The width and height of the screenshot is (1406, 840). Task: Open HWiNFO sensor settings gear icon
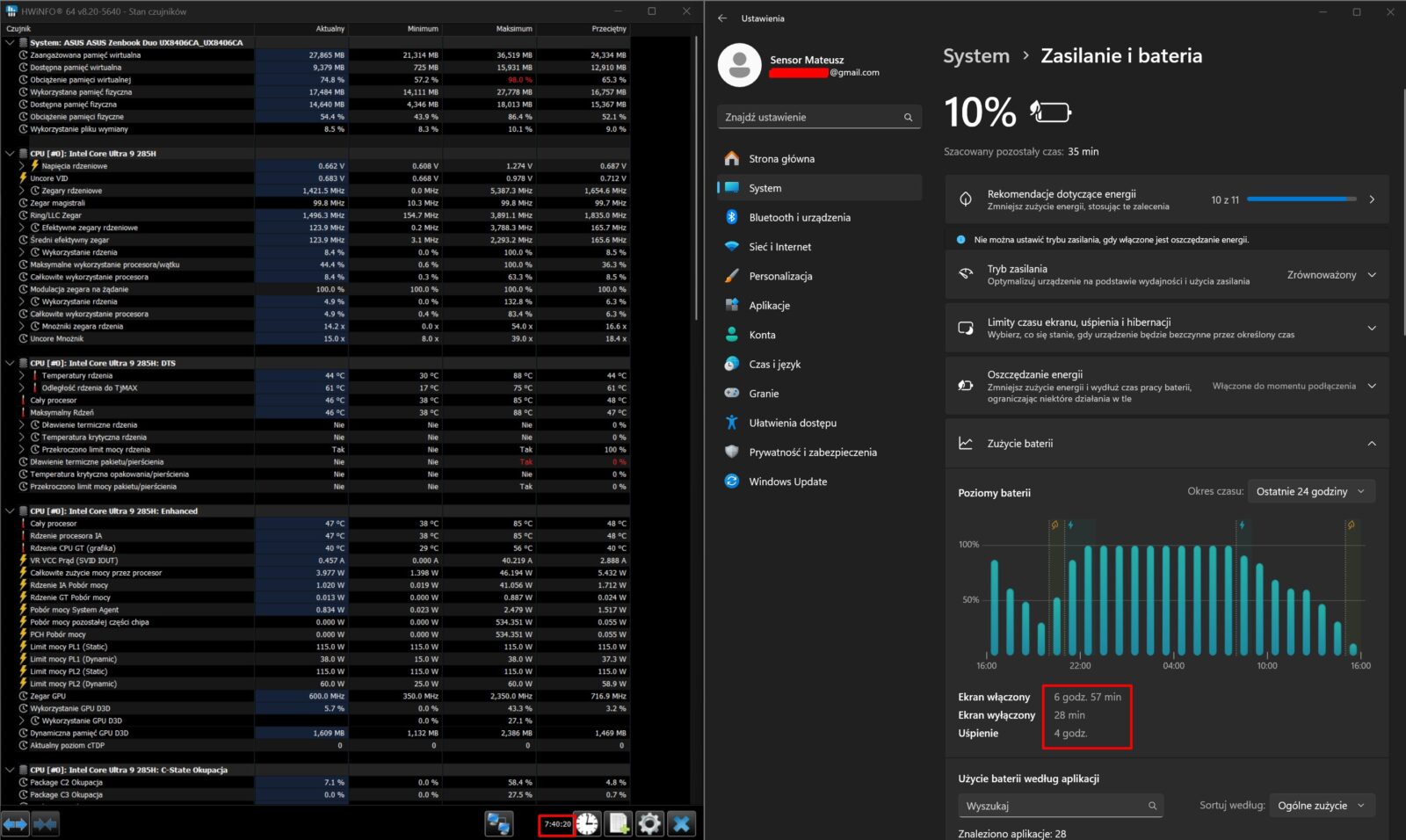(x=649, y=823)
